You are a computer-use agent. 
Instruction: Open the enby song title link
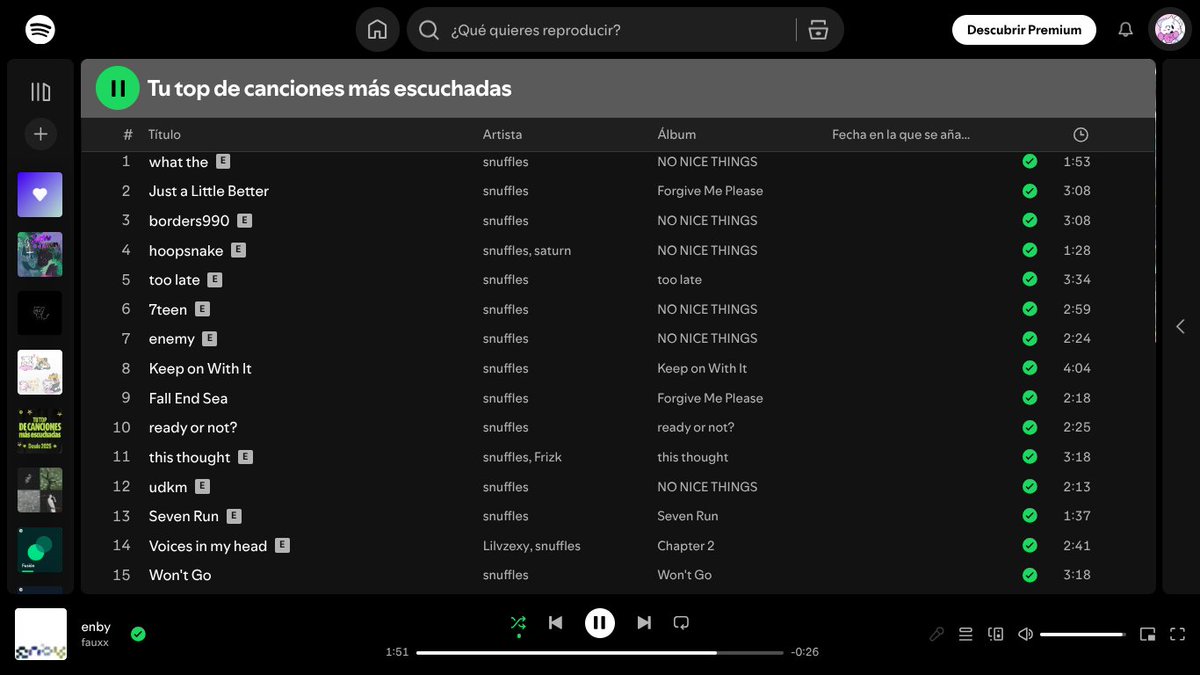click(96, 627)
